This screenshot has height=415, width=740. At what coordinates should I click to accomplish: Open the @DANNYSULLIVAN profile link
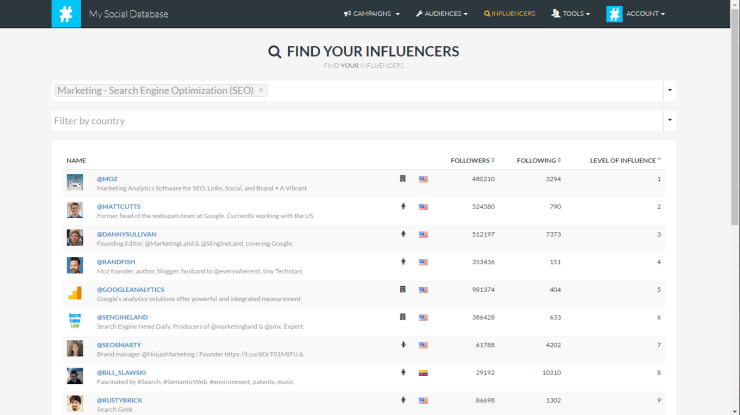(126, 234)
